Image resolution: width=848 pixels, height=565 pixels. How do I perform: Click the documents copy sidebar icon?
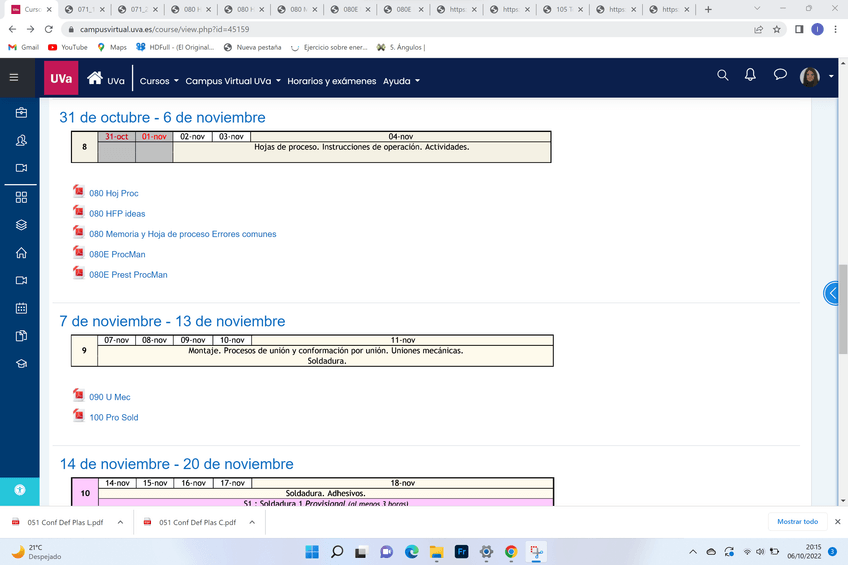[21, 336]
